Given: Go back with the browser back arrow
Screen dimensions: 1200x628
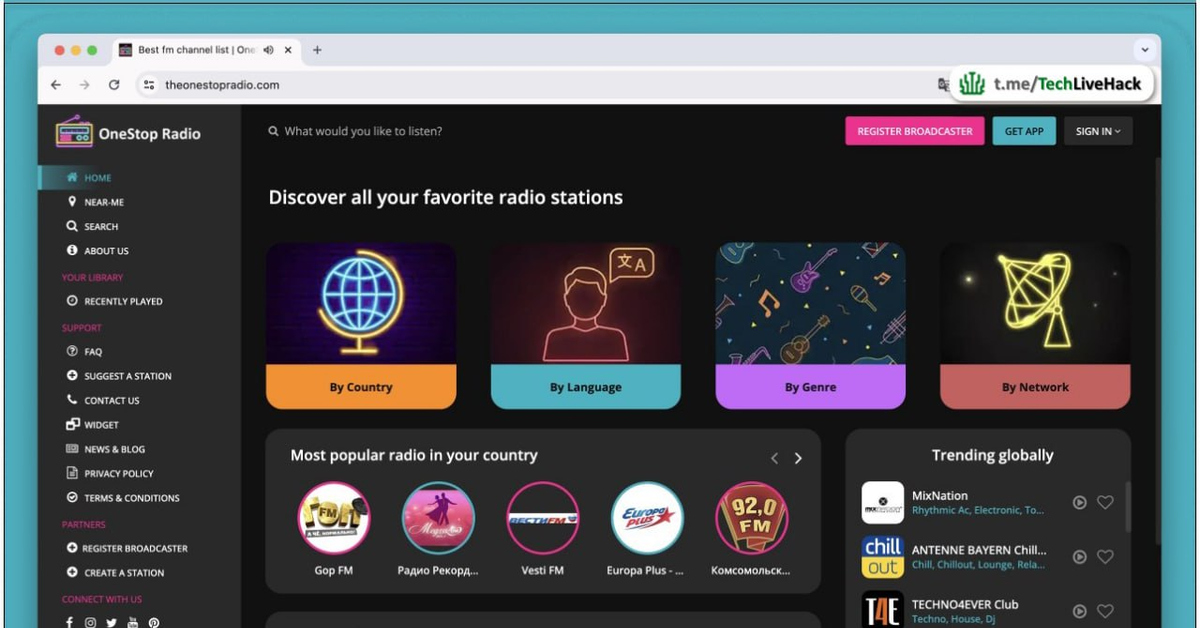Looking at the screenshot, I should (56, 85).
